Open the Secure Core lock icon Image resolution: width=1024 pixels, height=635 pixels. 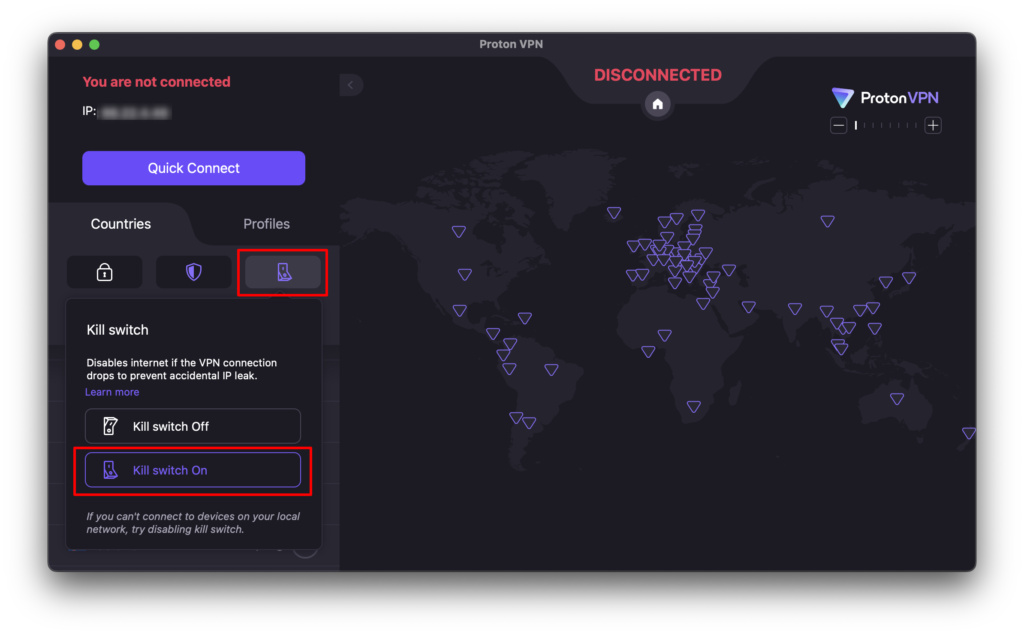coord(104,272)
